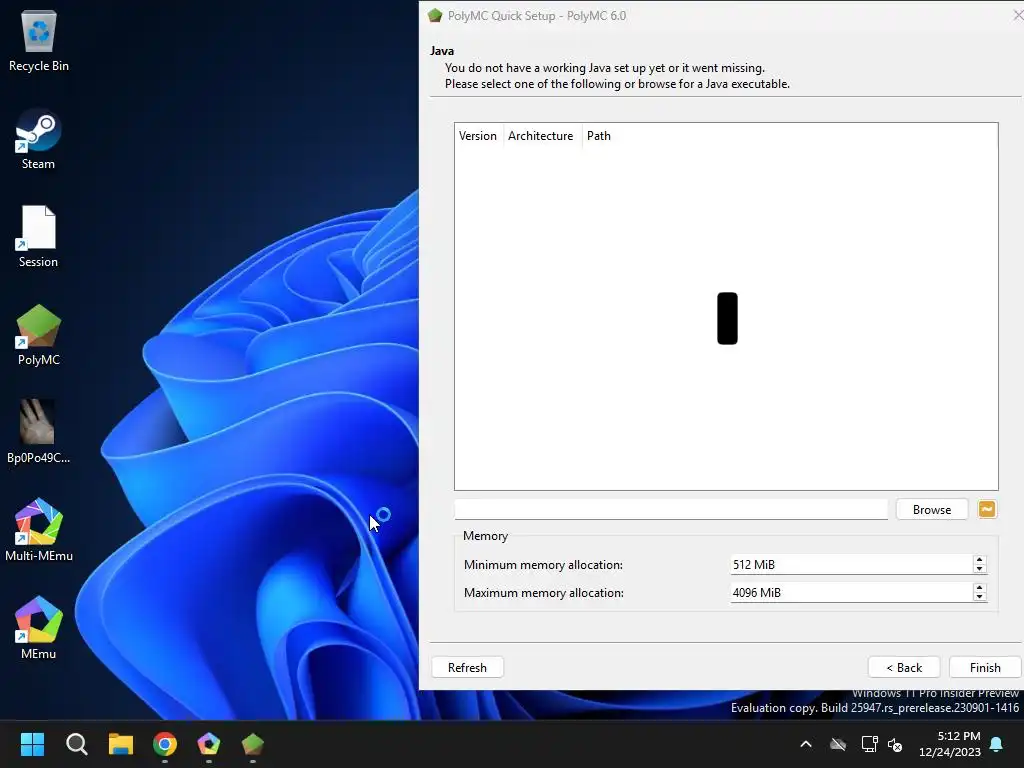
Task: Show hidden system tray icons
Action: (806, 744)
